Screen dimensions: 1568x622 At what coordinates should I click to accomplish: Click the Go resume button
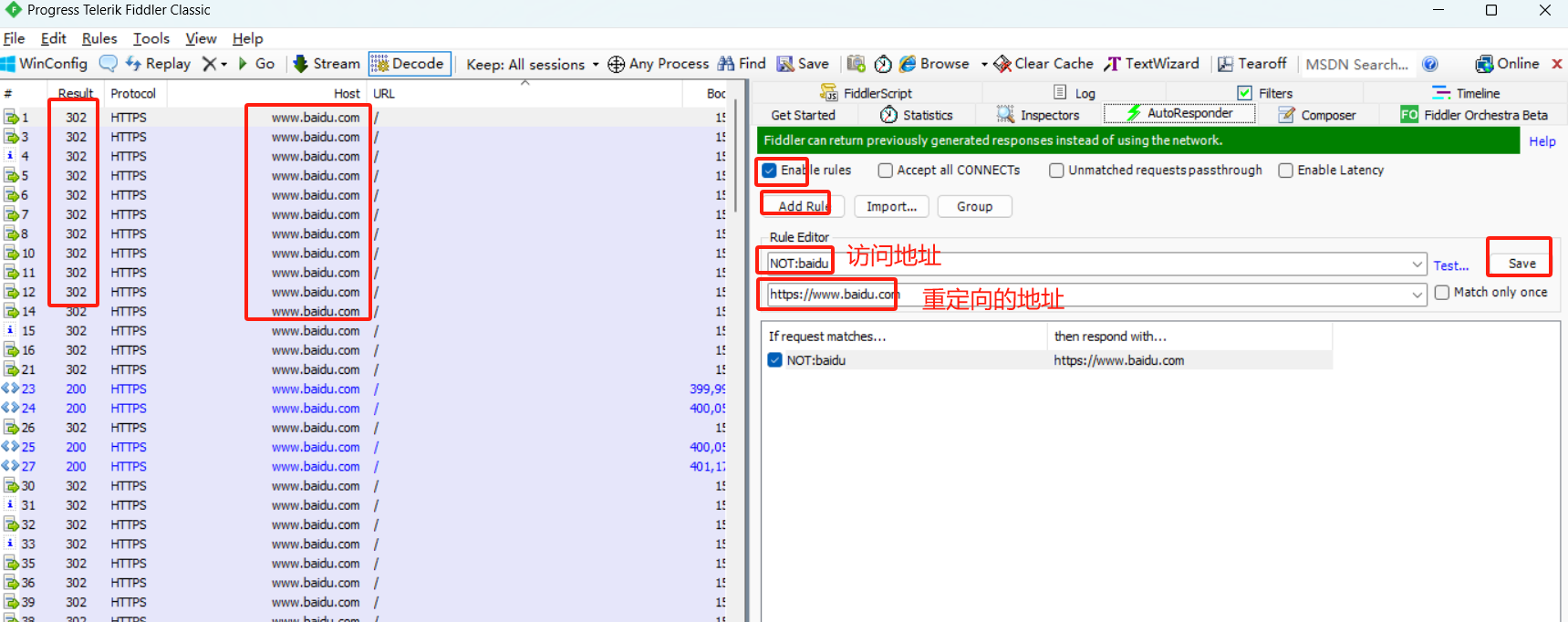[x=256, y=64]
